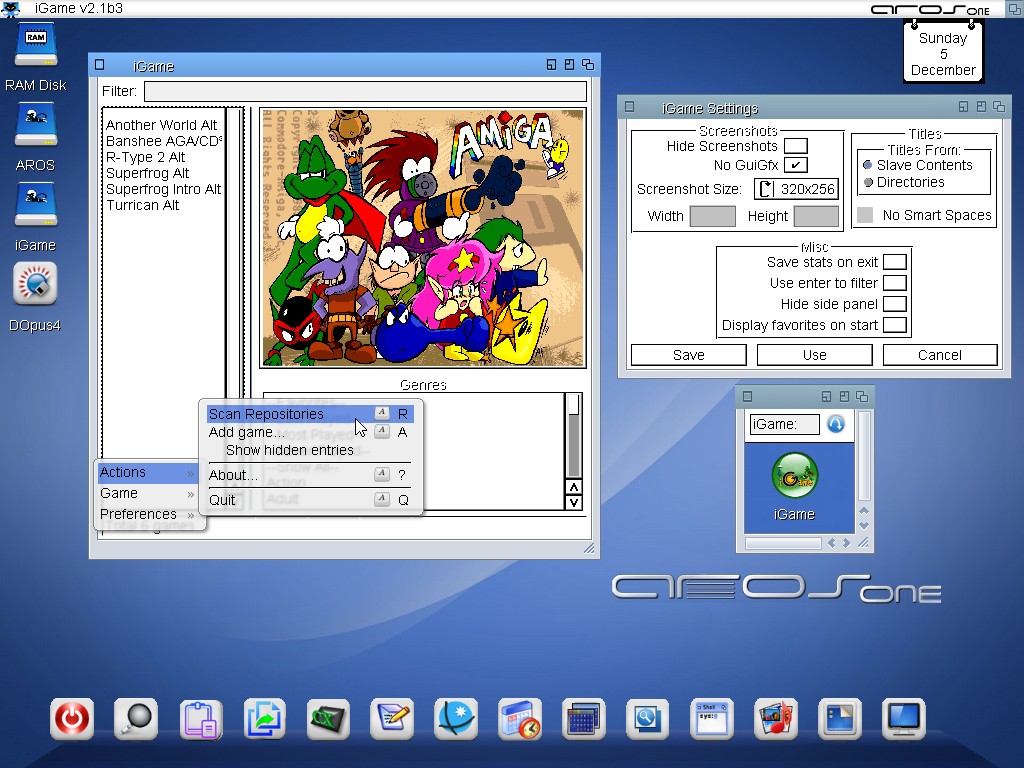
Task: Expand the Game submenu
Action: coord(147,493)
